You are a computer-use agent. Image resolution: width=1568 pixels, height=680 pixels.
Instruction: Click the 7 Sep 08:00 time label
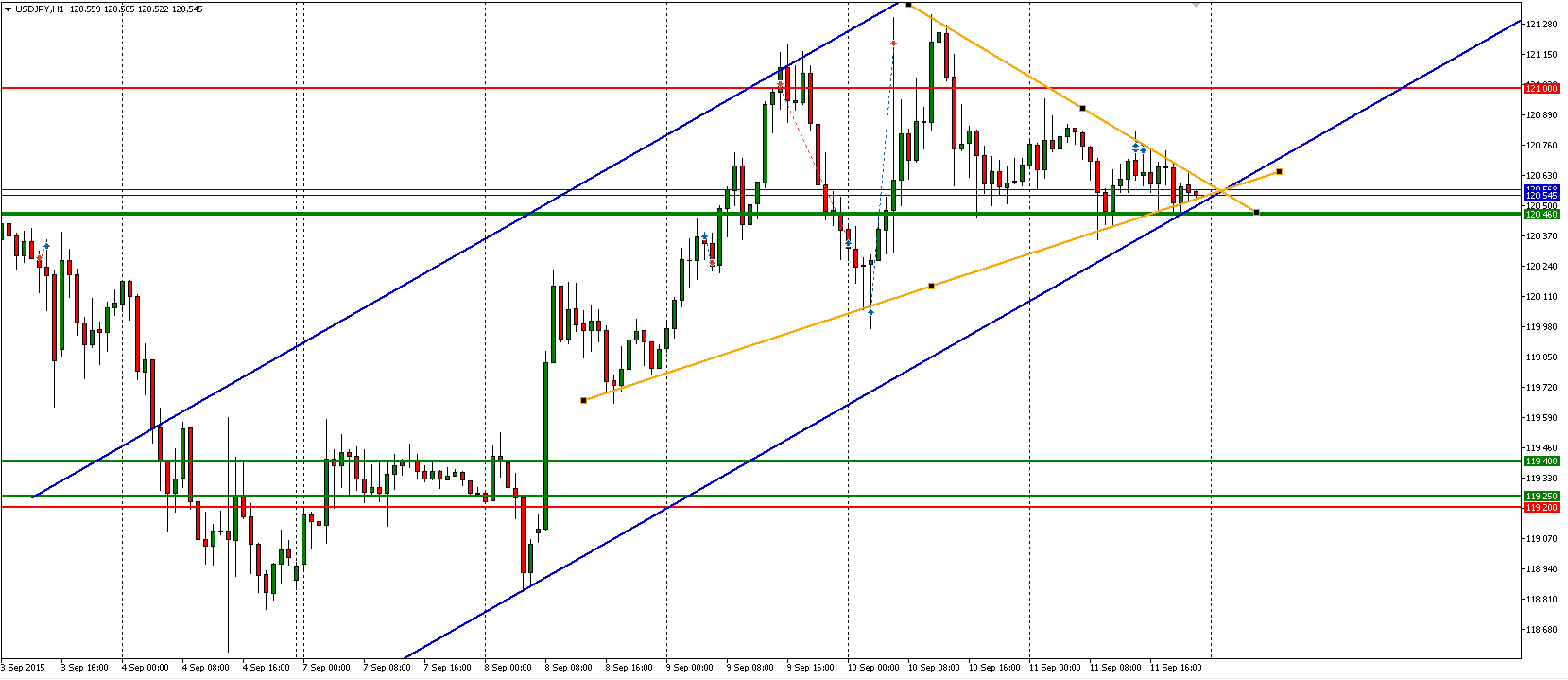(x=387, y=667)
